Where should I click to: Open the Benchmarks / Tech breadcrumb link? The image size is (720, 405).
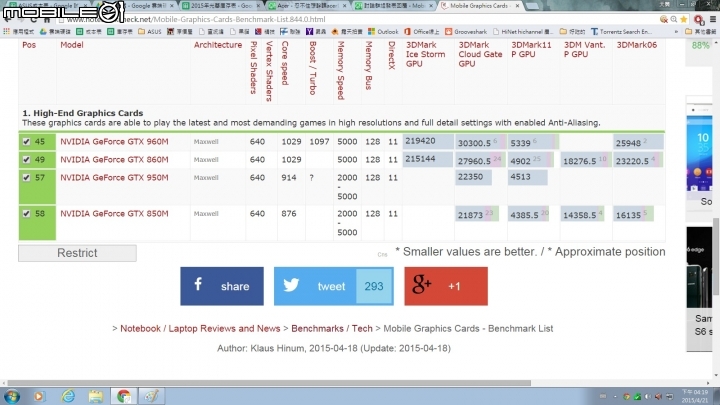pyautogui.click(x=332, y=328)
